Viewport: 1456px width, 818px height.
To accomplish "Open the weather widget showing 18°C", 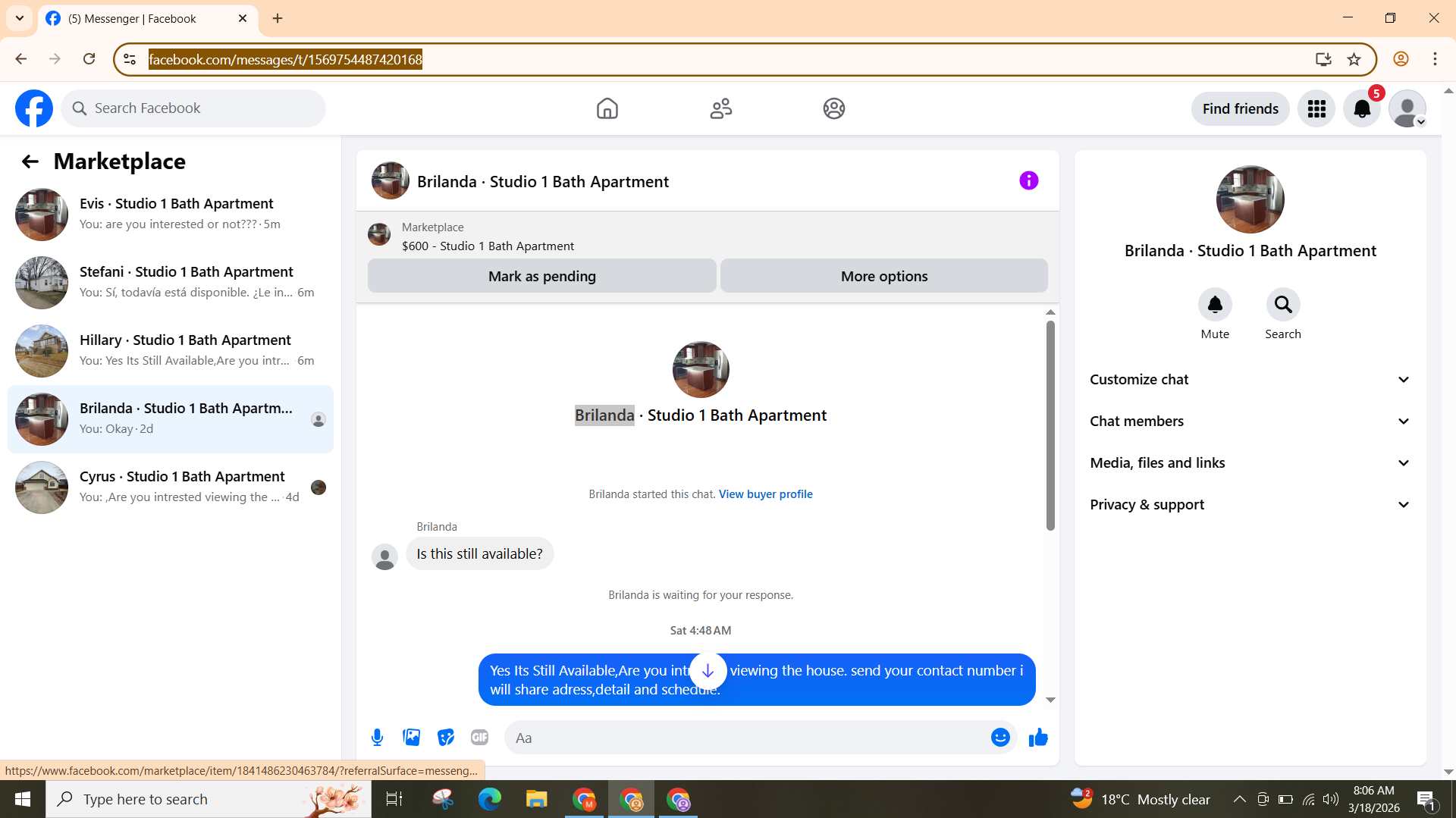I will (x=1140, y=799).
